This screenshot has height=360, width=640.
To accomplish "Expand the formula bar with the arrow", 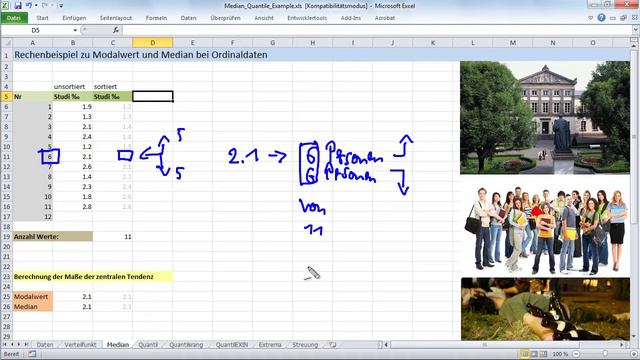I will point(636,30).
